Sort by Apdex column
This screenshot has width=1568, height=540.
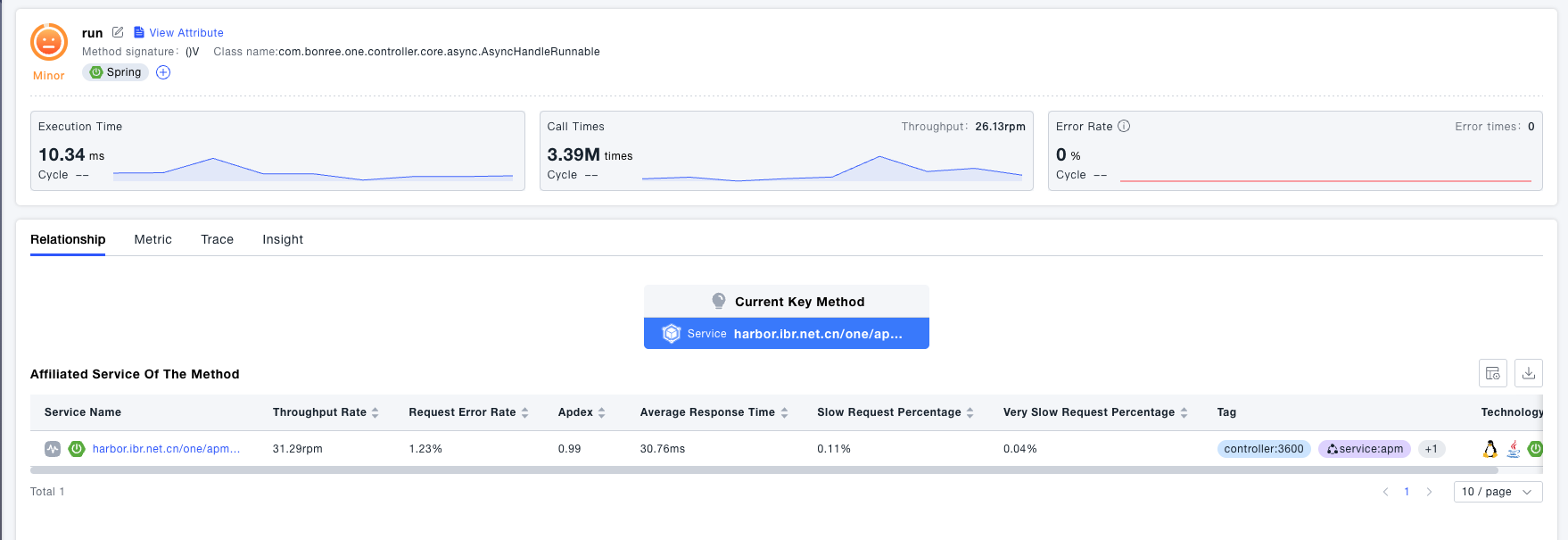coord(602,412)
